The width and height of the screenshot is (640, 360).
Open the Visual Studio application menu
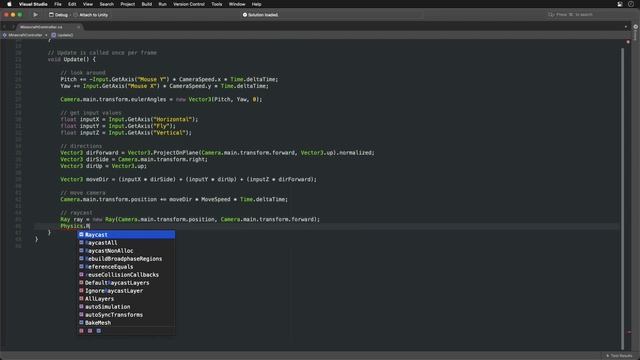[33, 4]
